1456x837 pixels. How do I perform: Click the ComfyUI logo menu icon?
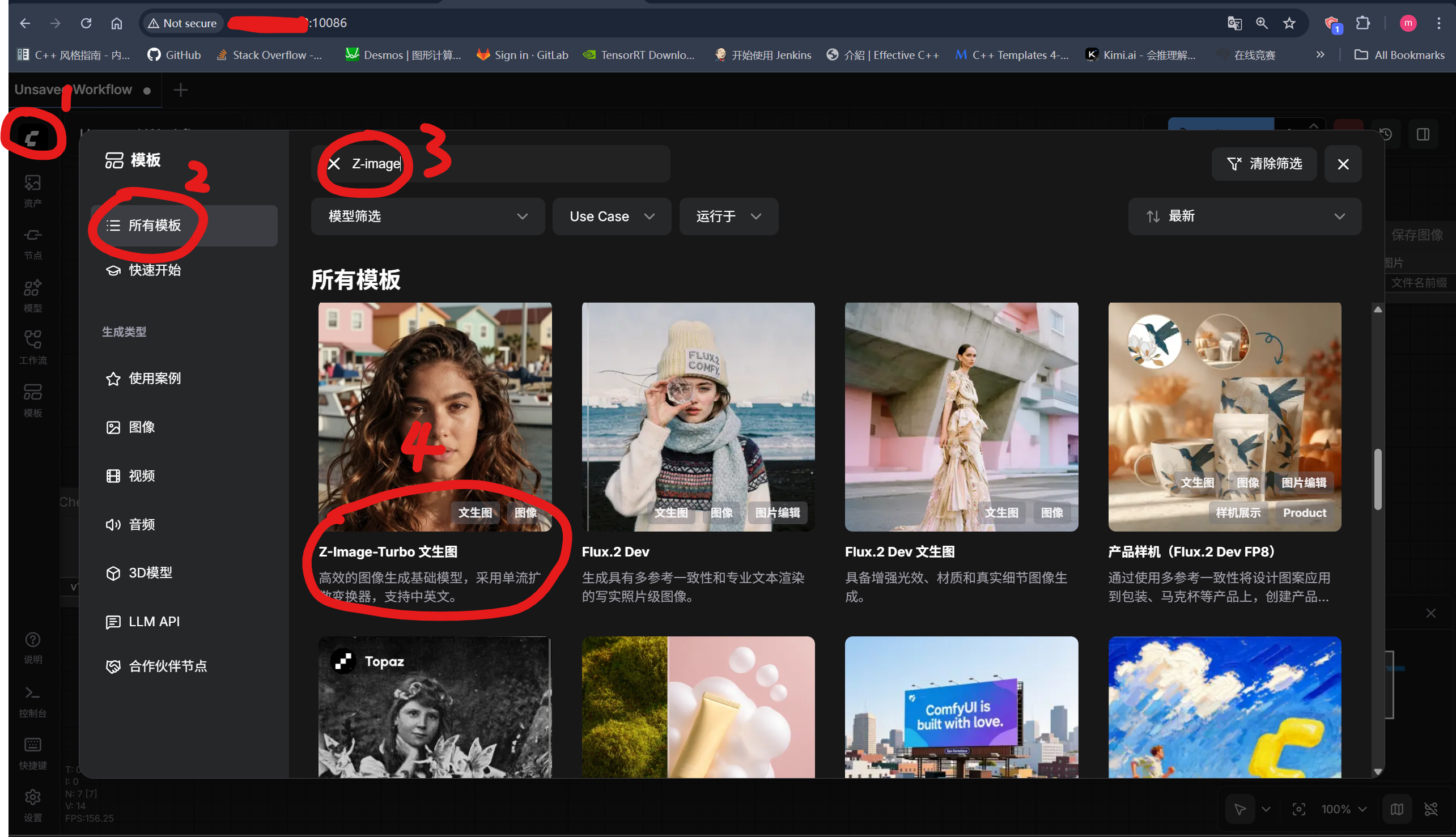click(32, 137)
